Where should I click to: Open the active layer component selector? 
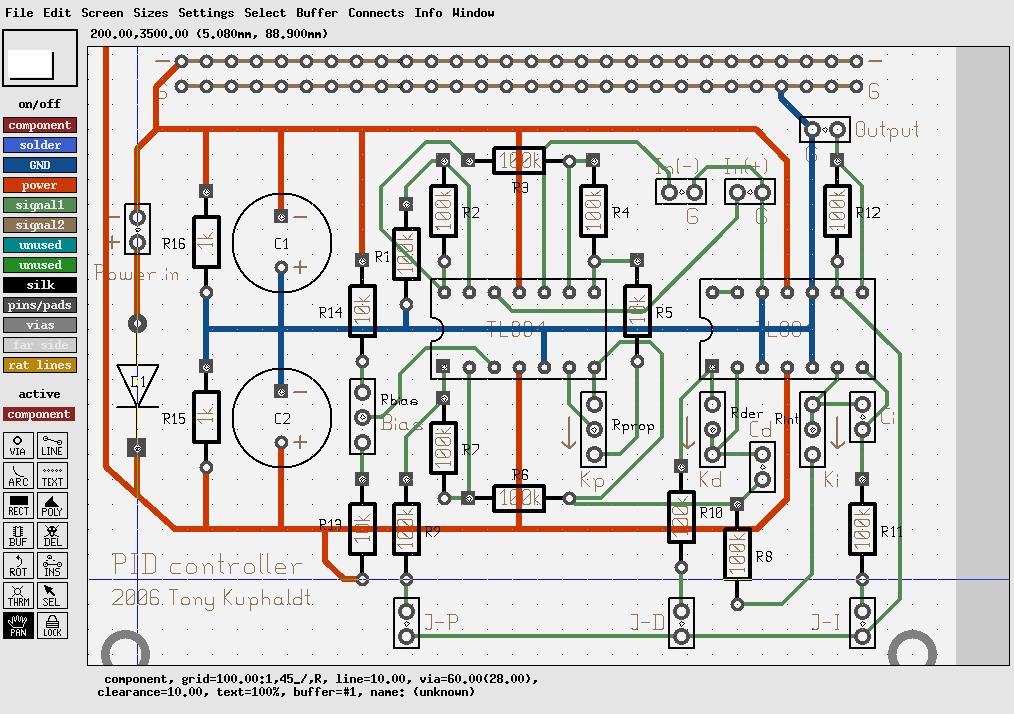coord(39,414)
